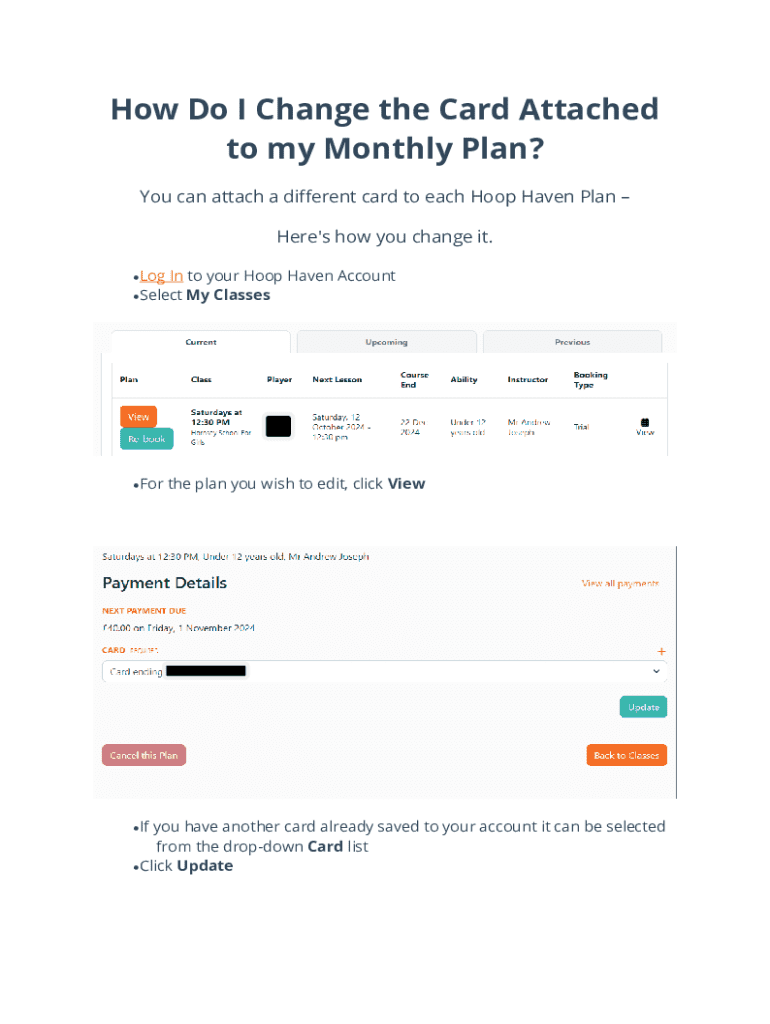Open the View all payments link
Image resolution: width=770 pixels, height=1024 pixels.
click(620, 583)
